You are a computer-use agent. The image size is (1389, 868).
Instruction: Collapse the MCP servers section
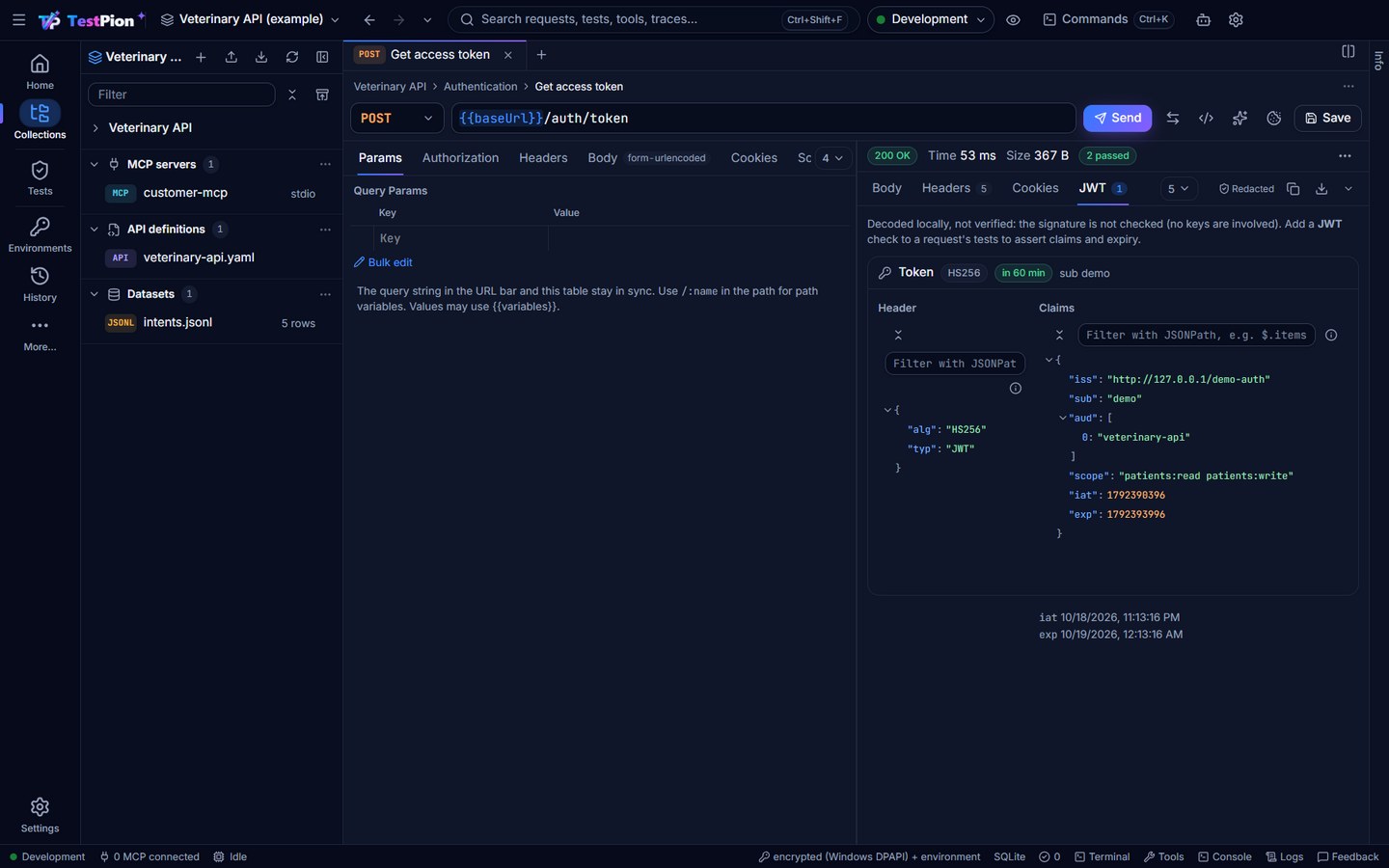click(95, 164)
